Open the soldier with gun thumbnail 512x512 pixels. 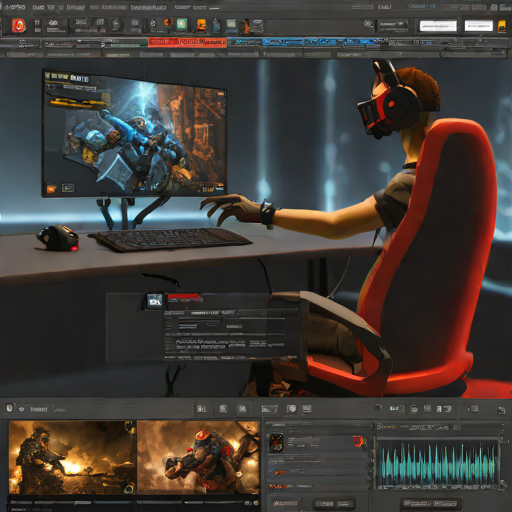(72, 457)
